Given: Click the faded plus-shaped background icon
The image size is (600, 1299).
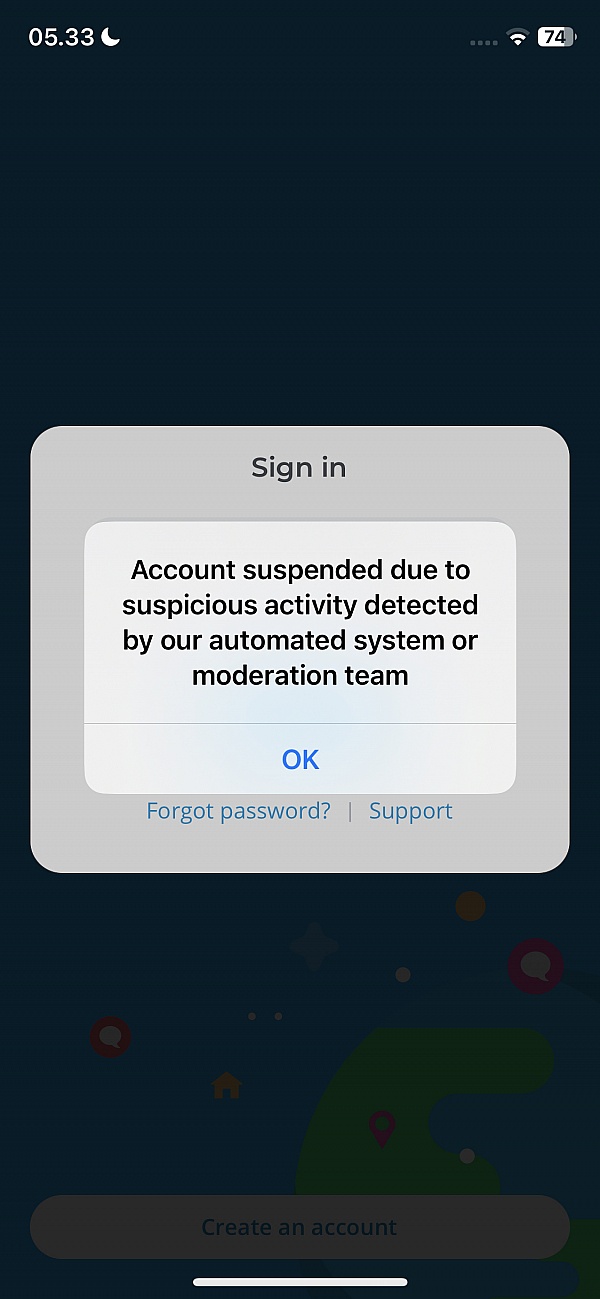Looking at the screenshot, I should click(314, 946).
